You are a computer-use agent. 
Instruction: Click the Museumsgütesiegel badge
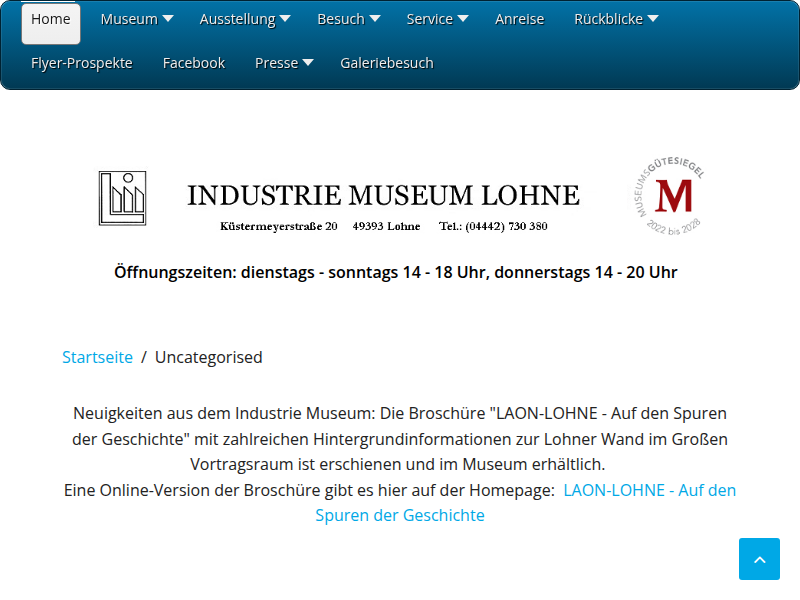click(x=671, y=197)
